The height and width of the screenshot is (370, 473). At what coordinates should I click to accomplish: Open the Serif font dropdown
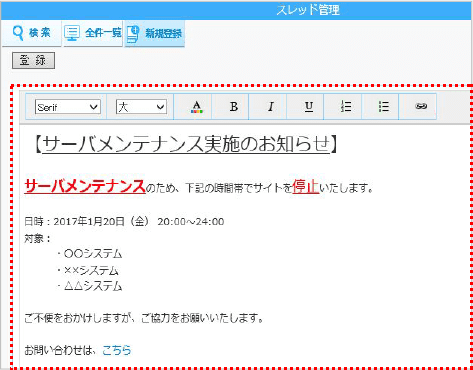coord(68,107)
